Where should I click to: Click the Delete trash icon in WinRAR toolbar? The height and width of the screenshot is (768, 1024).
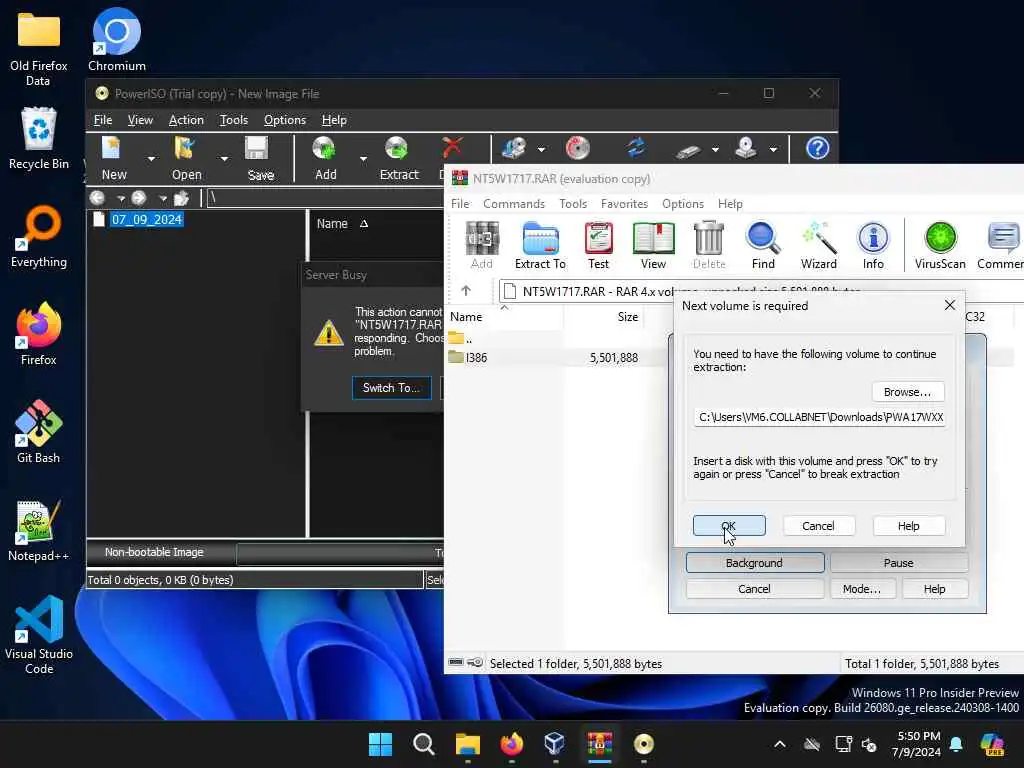click(709, 246)
